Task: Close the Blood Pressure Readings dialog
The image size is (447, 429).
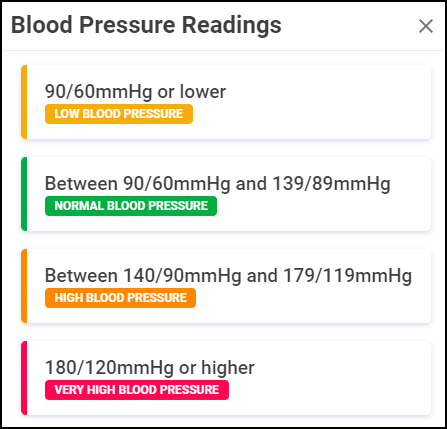Action: pyautogui.click(x=426, y=26)
